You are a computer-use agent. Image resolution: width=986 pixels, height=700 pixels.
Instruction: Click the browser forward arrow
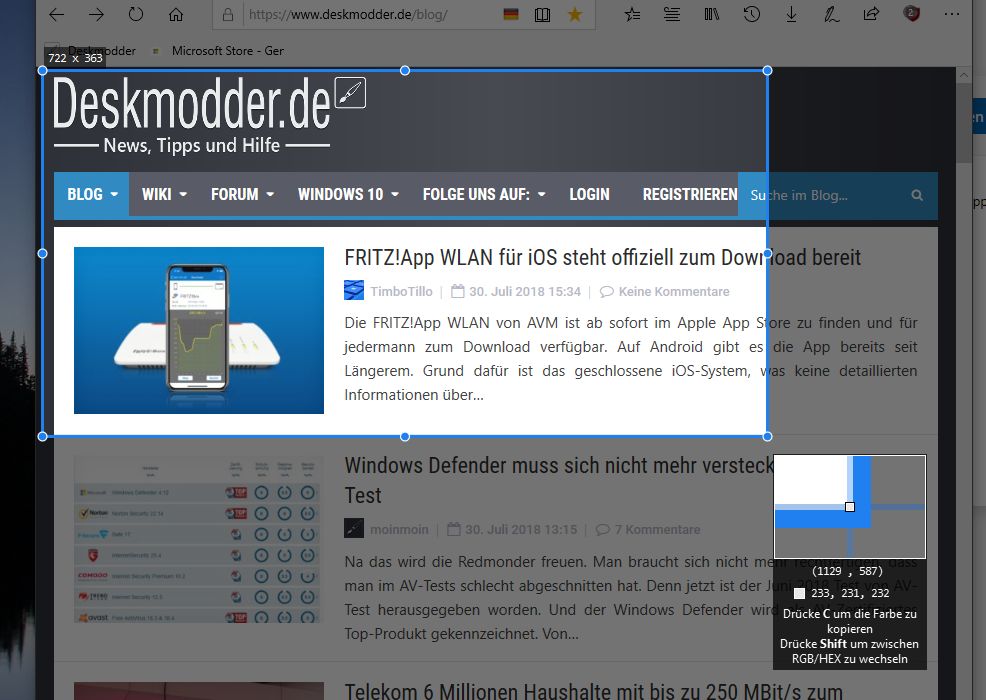(x=96, y=14)
